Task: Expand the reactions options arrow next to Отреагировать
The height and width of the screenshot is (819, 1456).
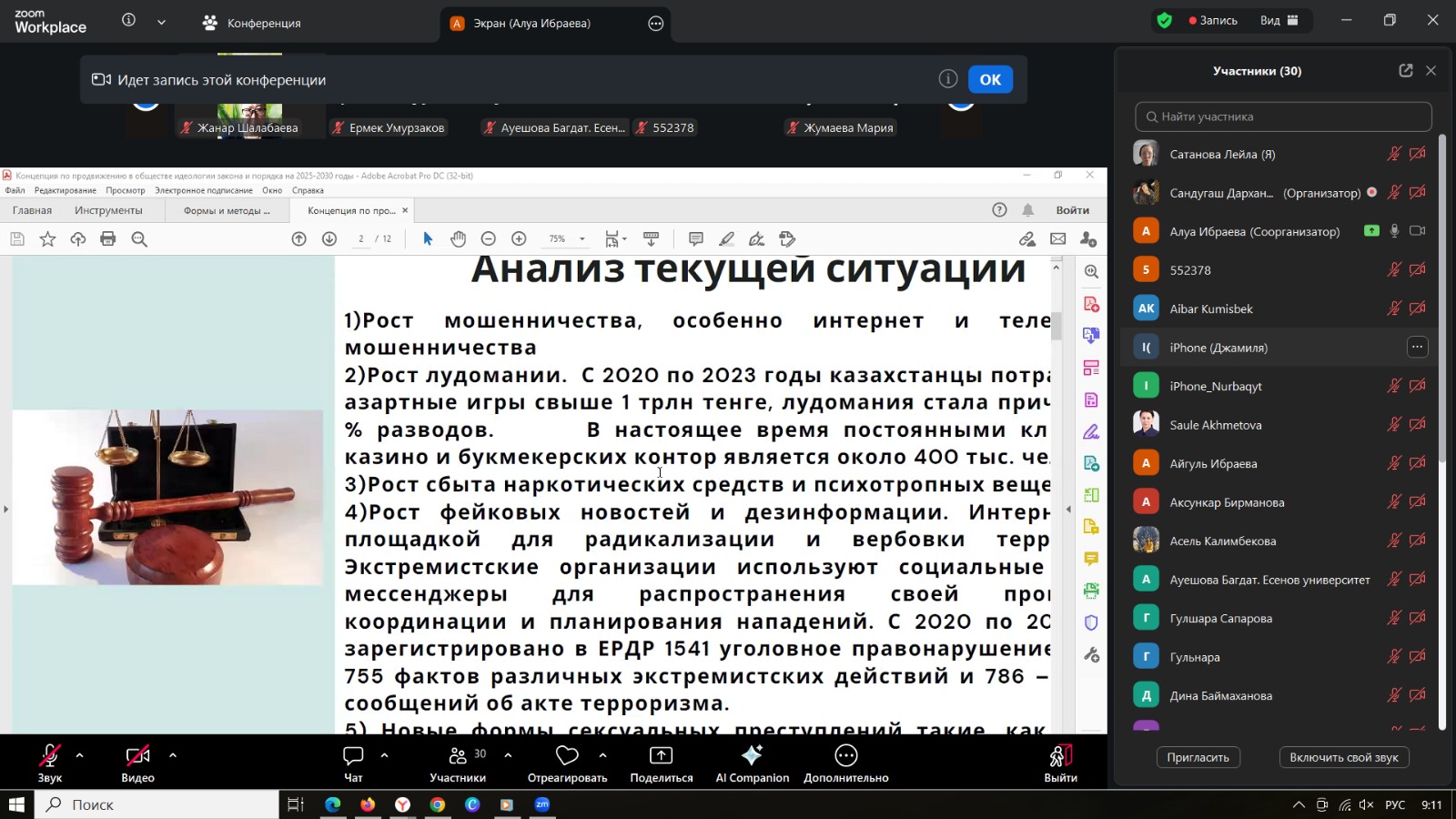Action: click(x=602, y=755)
